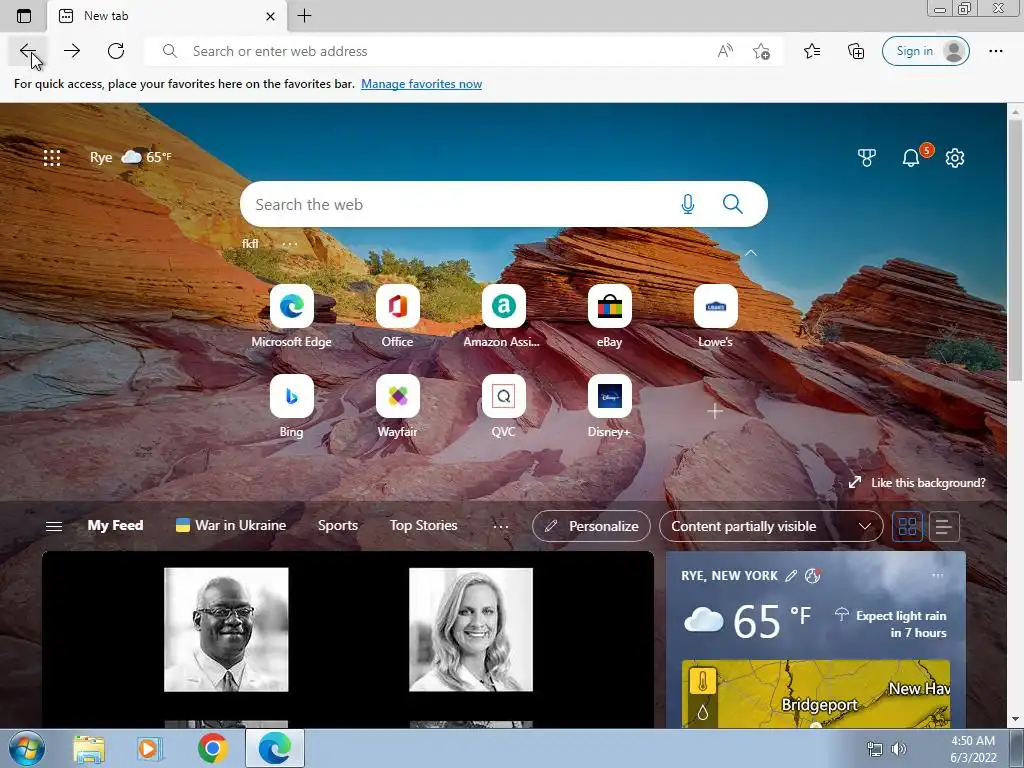Click the Personalize button

click(x=591, y=526)
